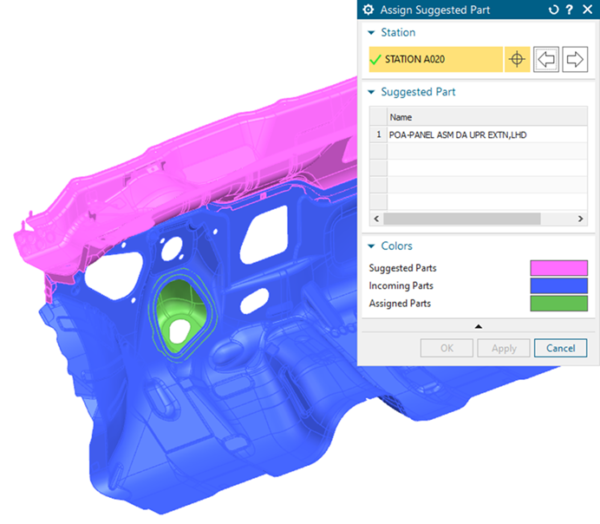Collapse the Station section

click(x=371, y=32)
